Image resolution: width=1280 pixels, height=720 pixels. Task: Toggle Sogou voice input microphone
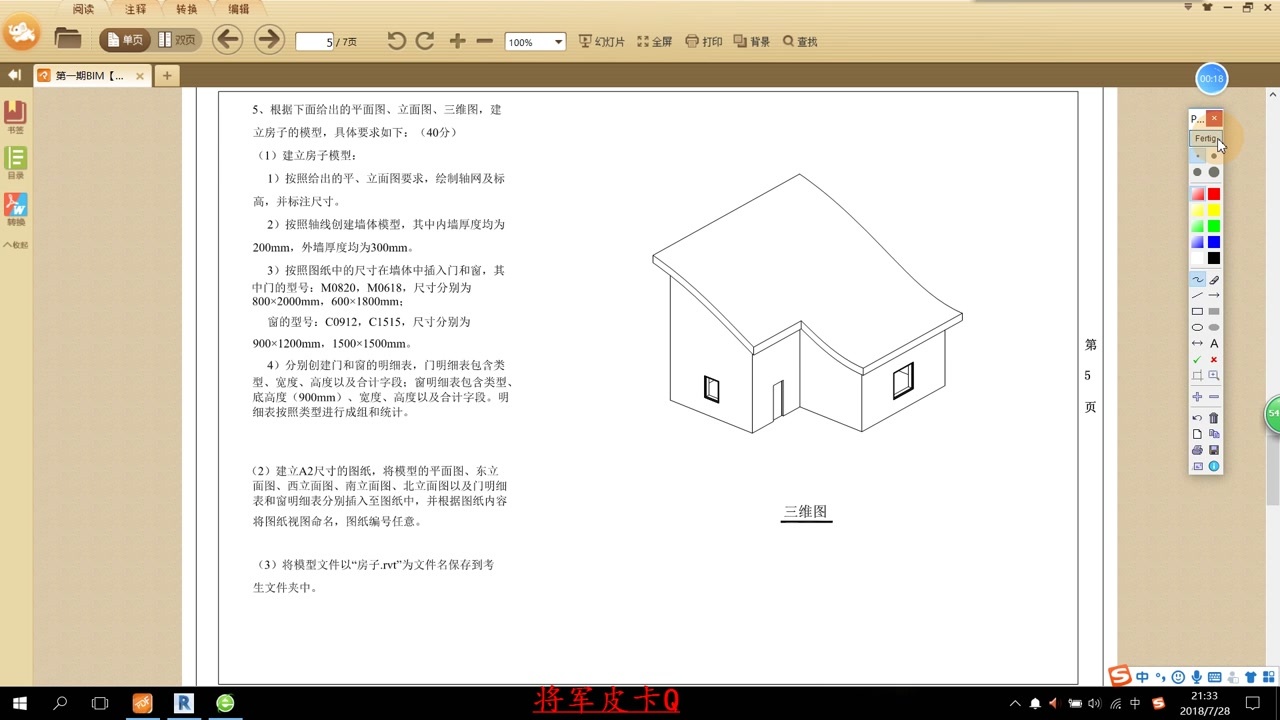pyautogui.click(x=1196, y=677)
